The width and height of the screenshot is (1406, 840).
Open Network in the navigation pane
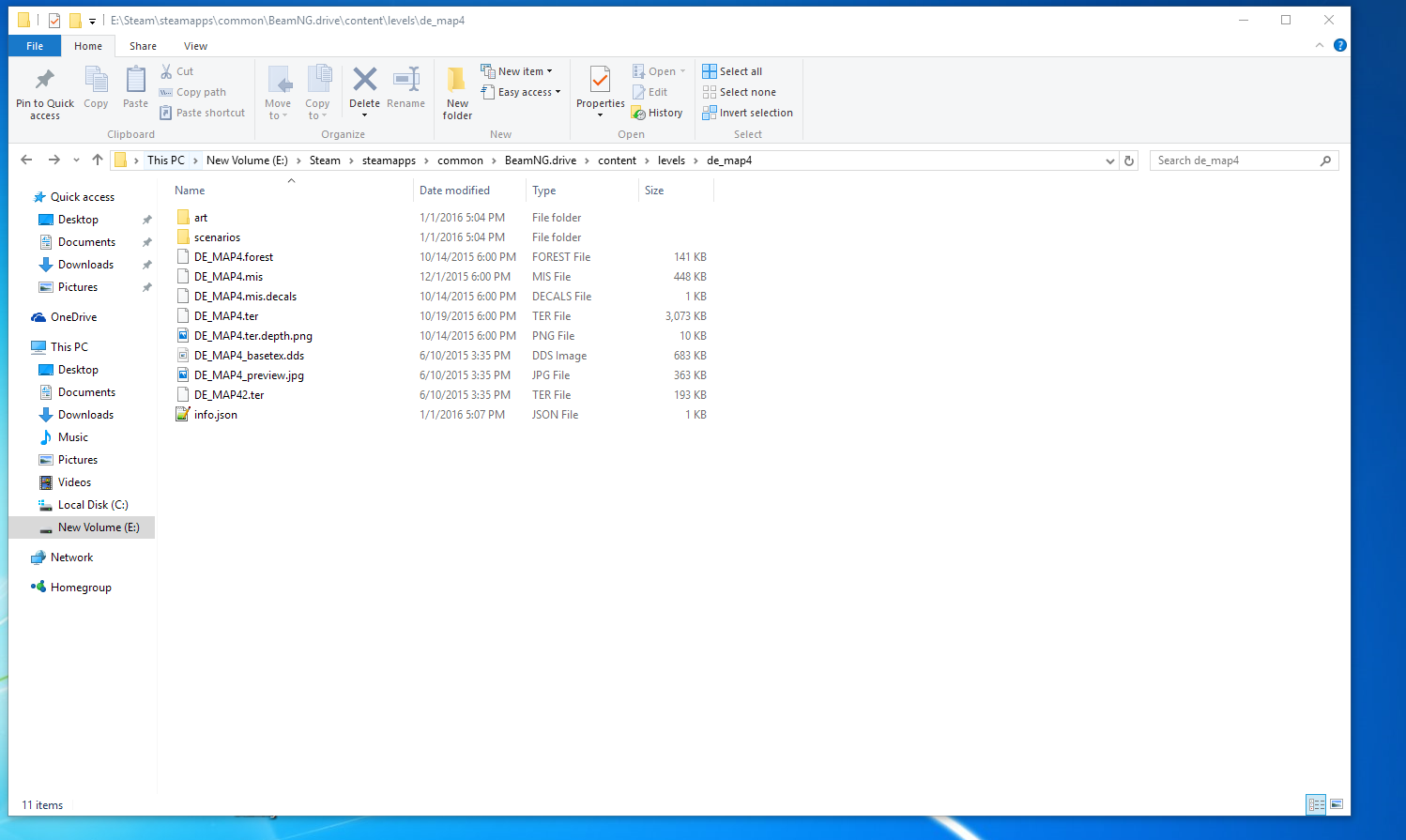click(71, 557)
